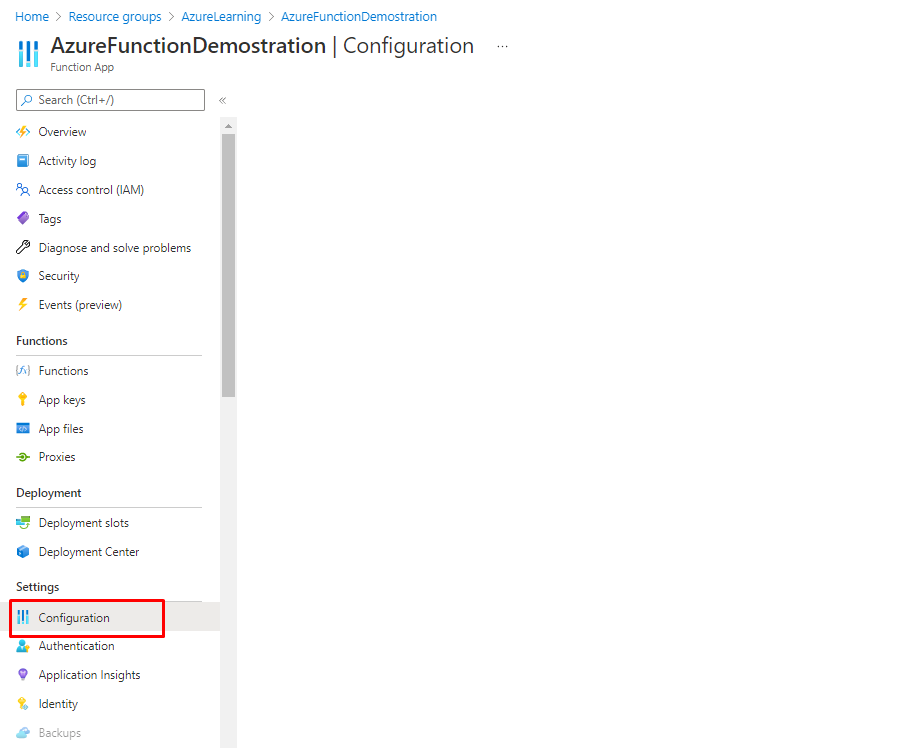Click the Security shield icon
Image resolution: width=914 pixels, height=748 pixels.
click(23, 276)
